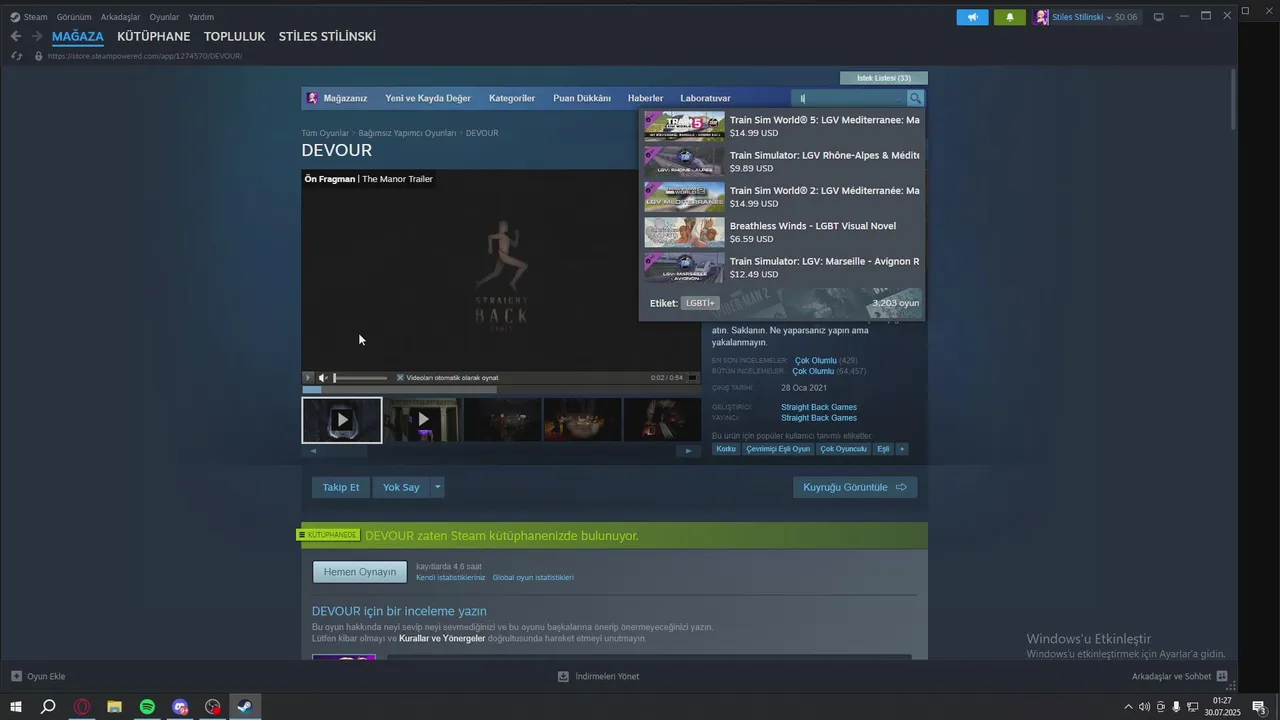The height and width of the screenshot is (720, 1280).
Task: Seek on the trailer progress bar
Action: (x=501, y=389)
